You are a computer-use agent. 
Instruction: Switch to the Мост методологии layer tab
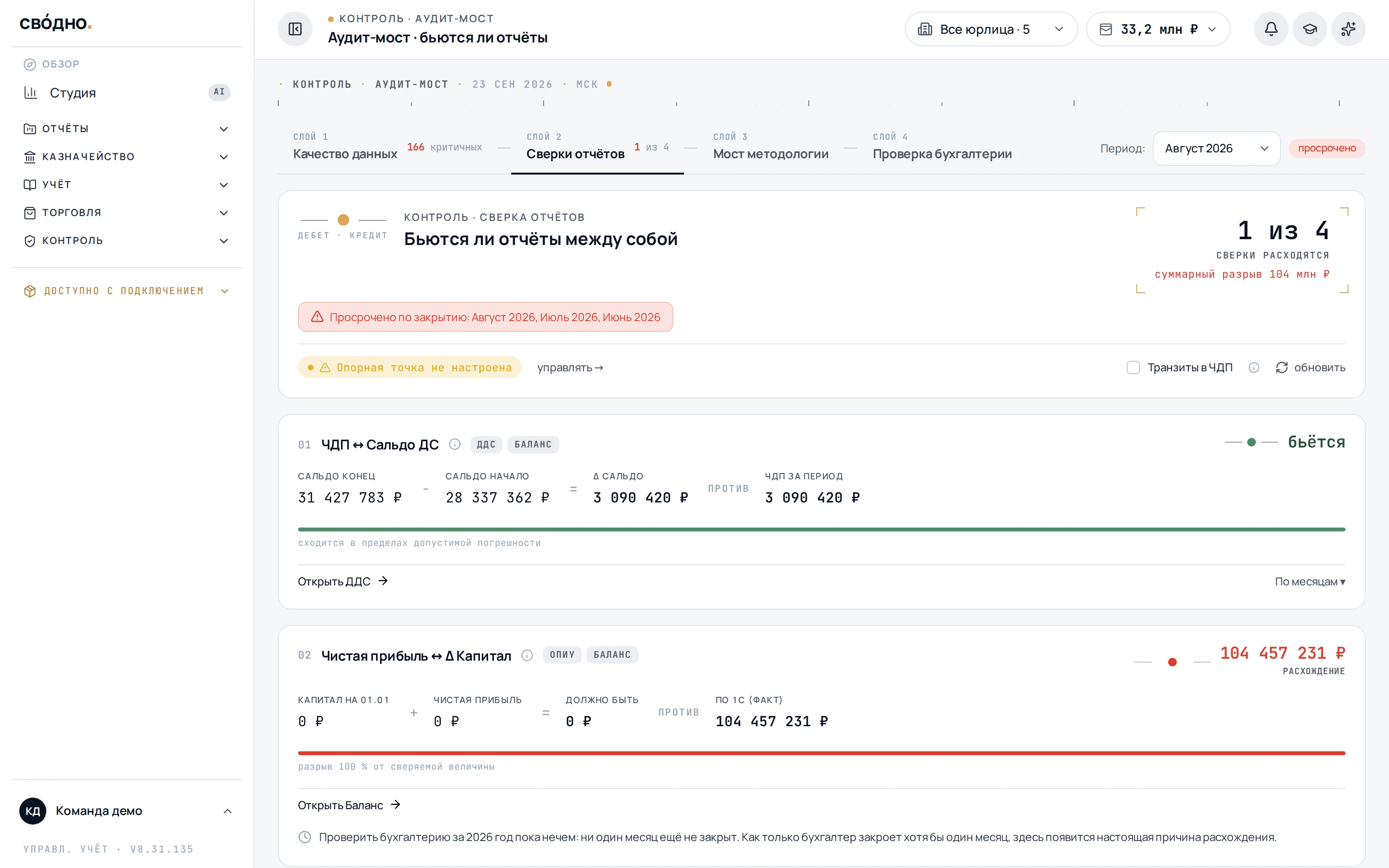[x=770, y=147]
